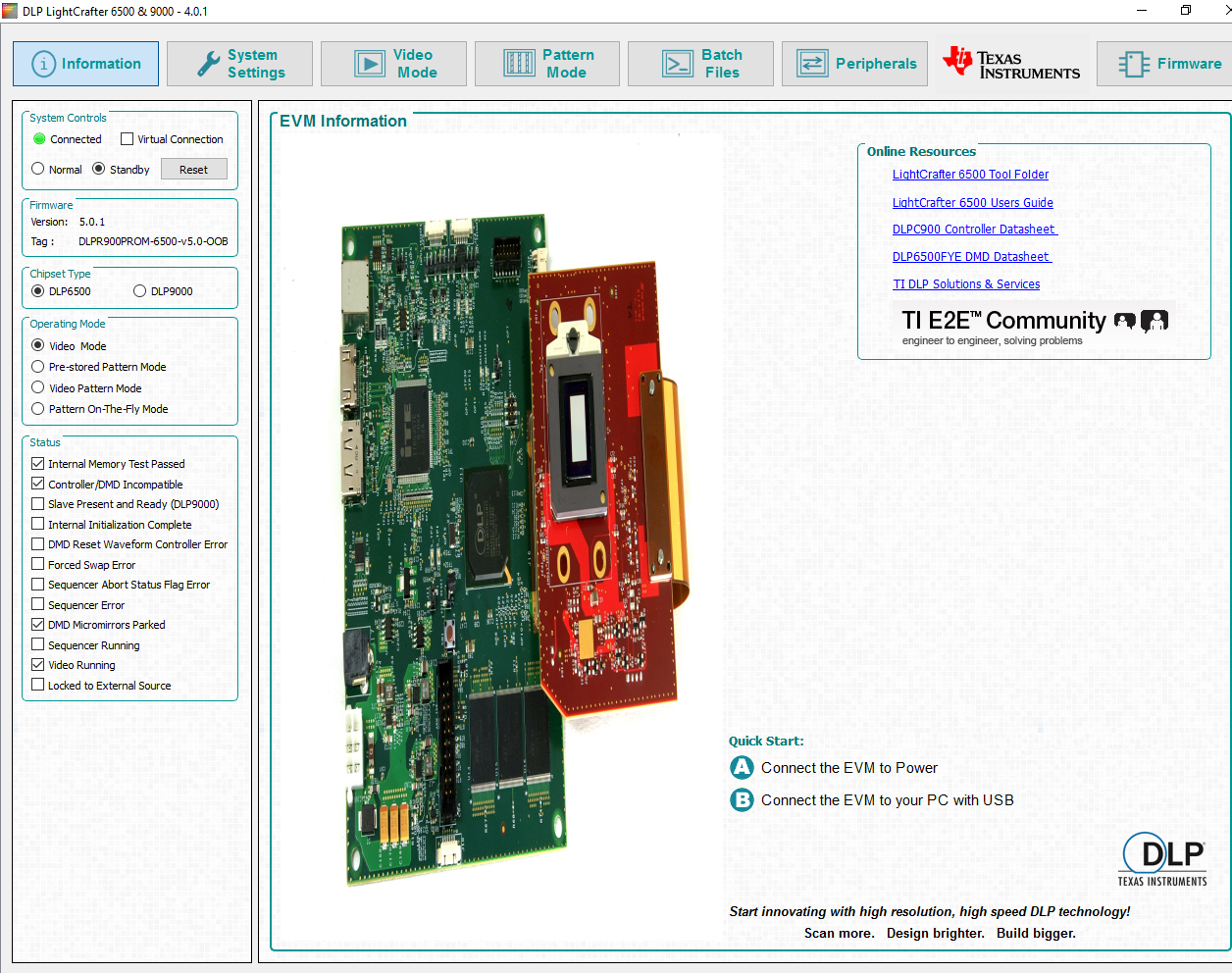
Task: Click the play icon on Video Mode
Action: point(369,64)
